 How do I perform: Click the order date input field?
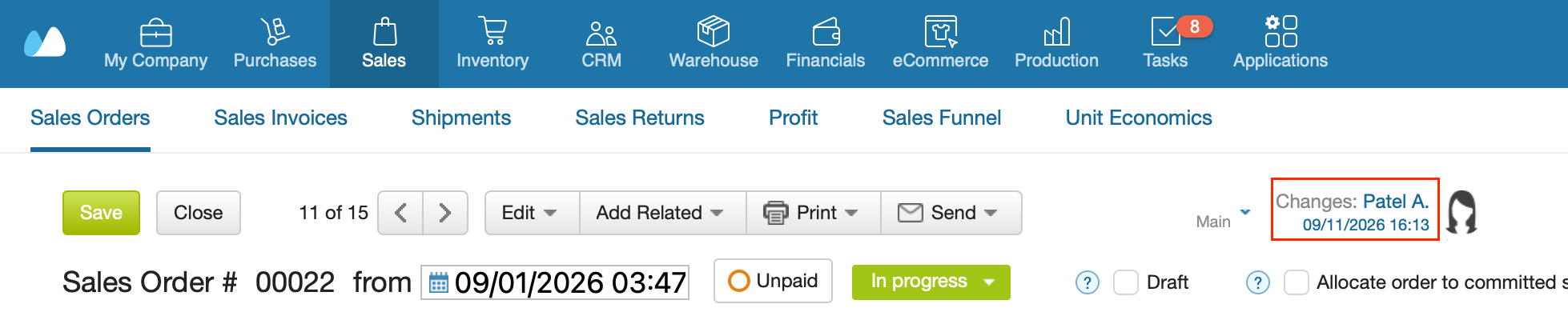coord(555,282)
